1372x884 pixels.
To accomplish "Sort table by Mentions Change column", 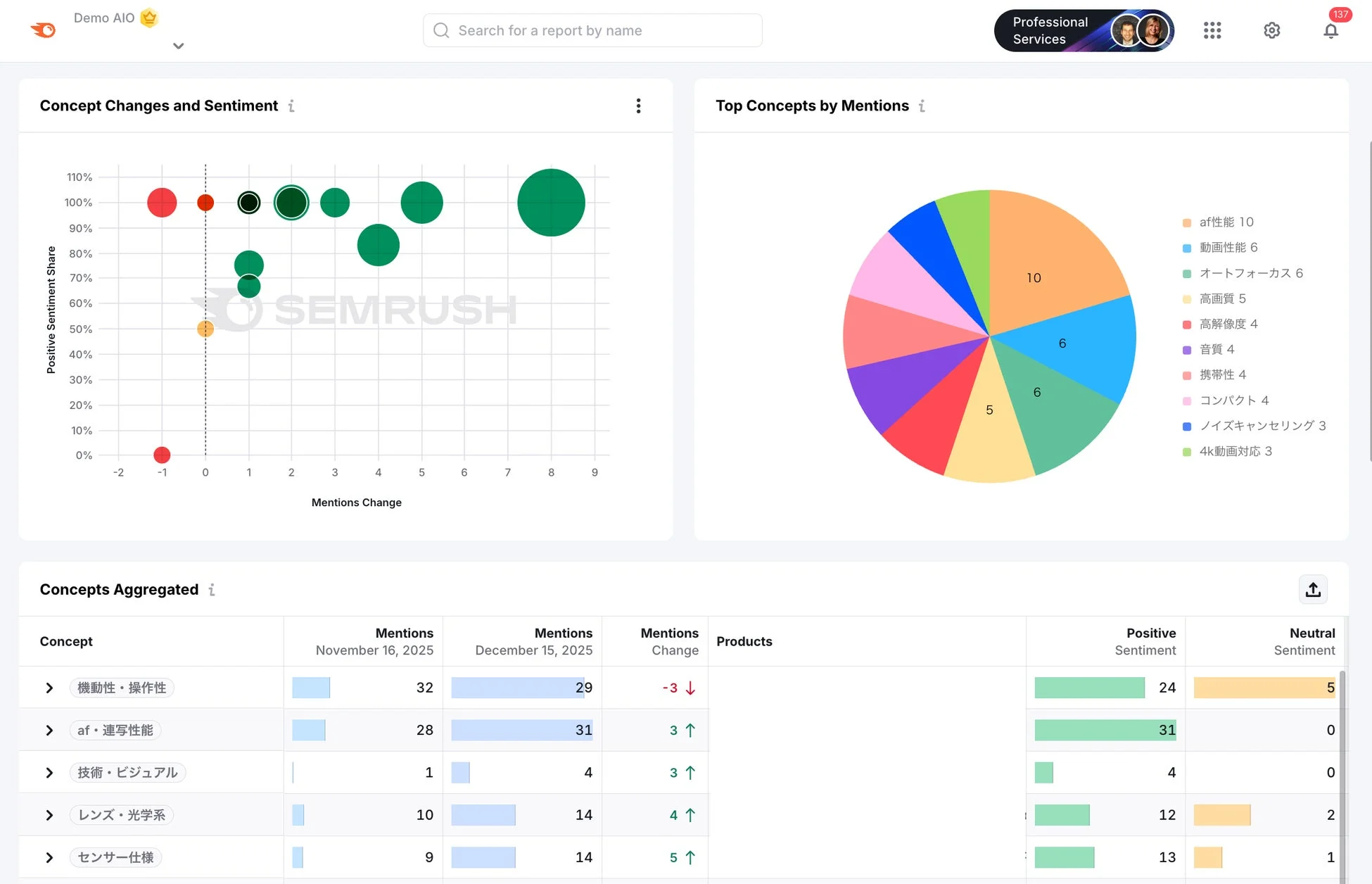I will click(668, 641).
